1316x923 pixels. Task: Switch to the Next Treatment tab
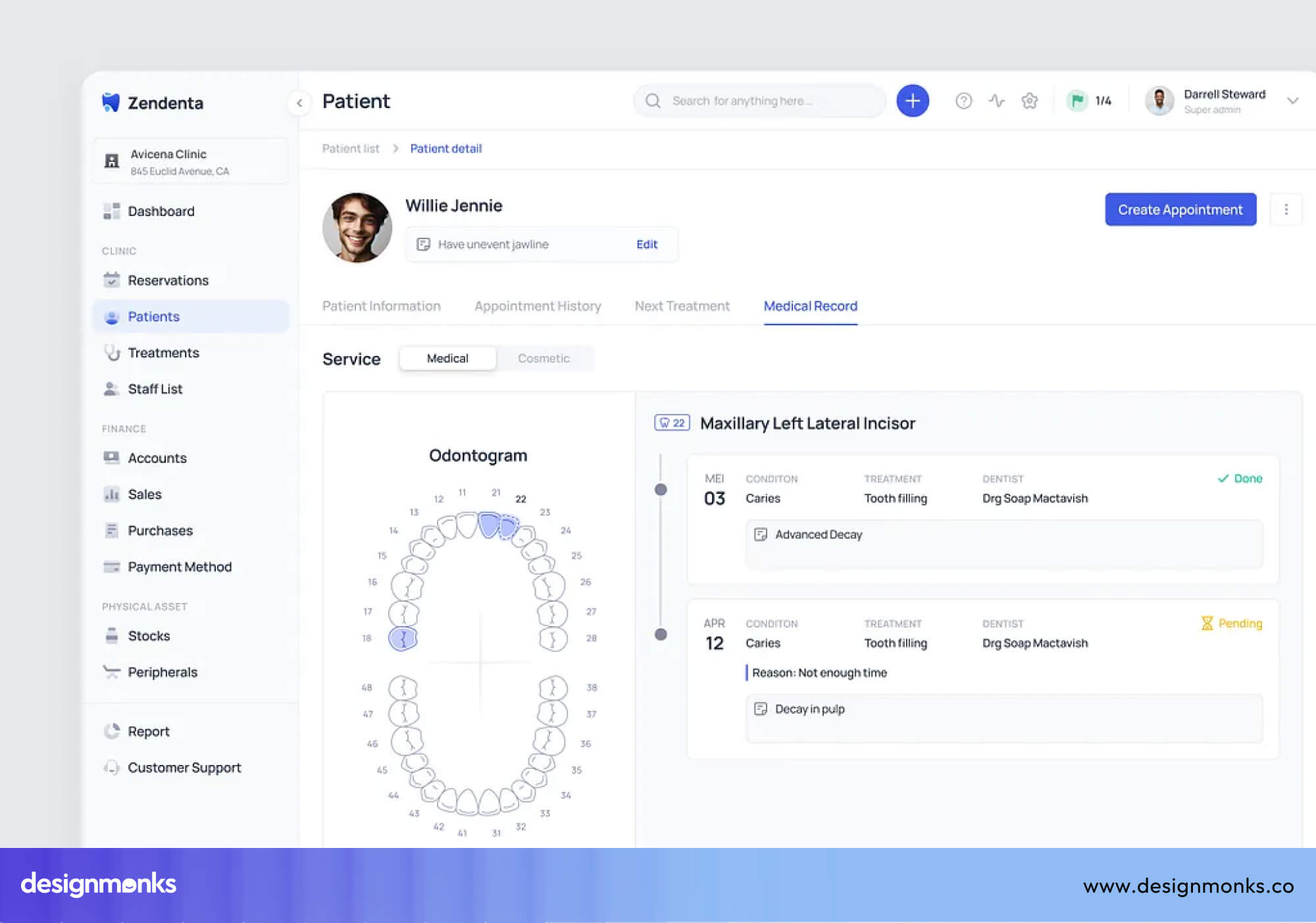[682, 306]
